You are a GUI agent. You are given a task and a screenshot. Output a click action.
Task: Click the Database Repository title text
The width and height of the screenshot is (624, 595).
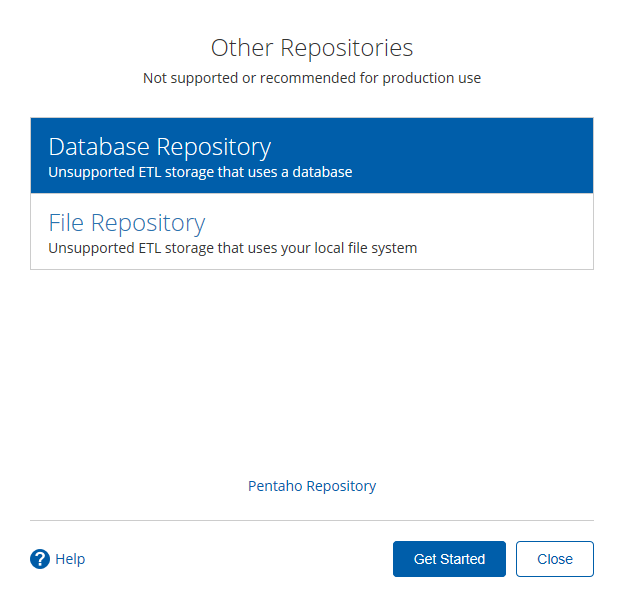pyautogui.click(x=160, y=147)
